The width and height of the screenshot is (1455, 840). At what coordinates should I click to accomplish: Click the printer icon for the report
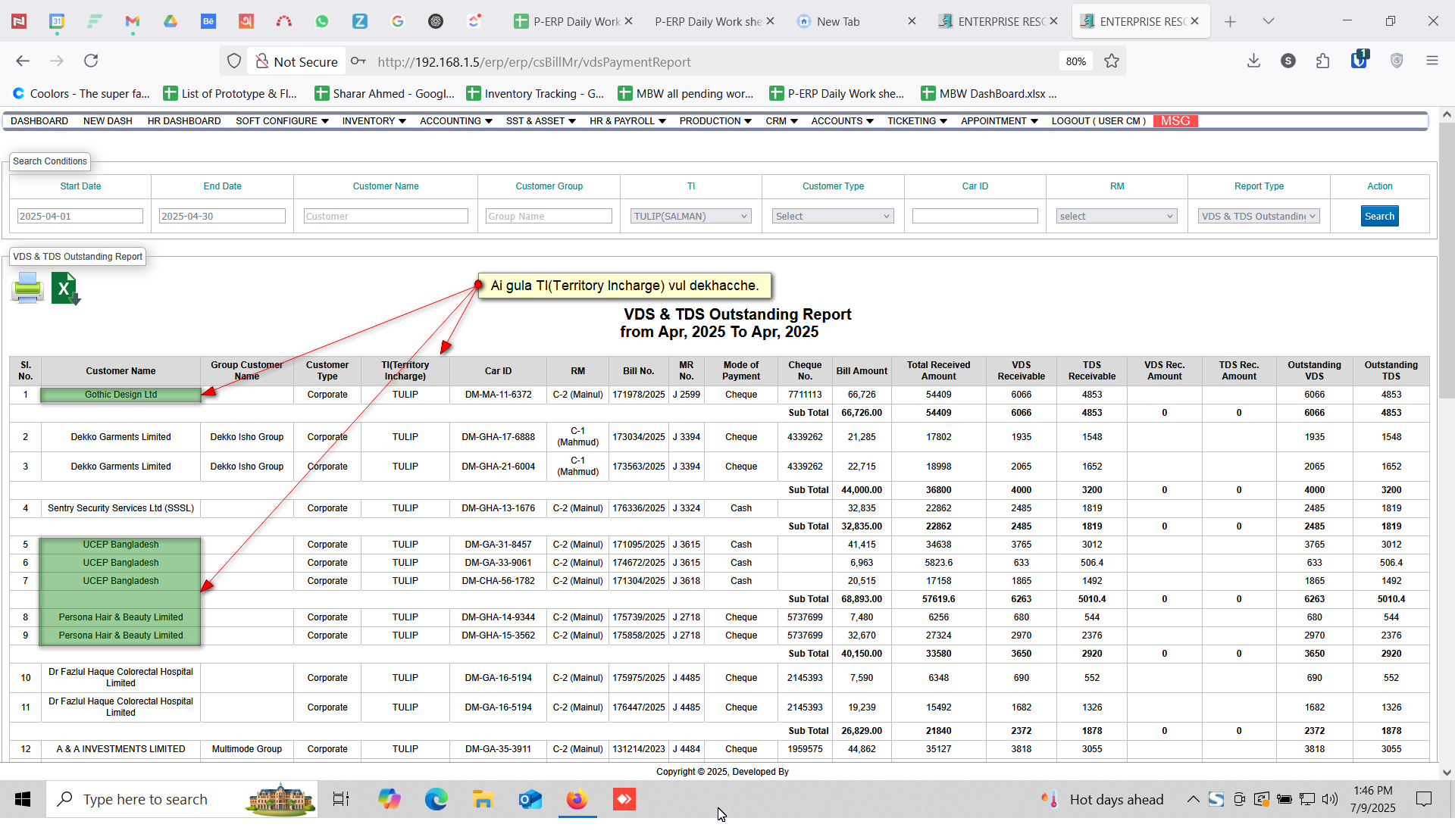pyautogui.click(x=27, y=289)
